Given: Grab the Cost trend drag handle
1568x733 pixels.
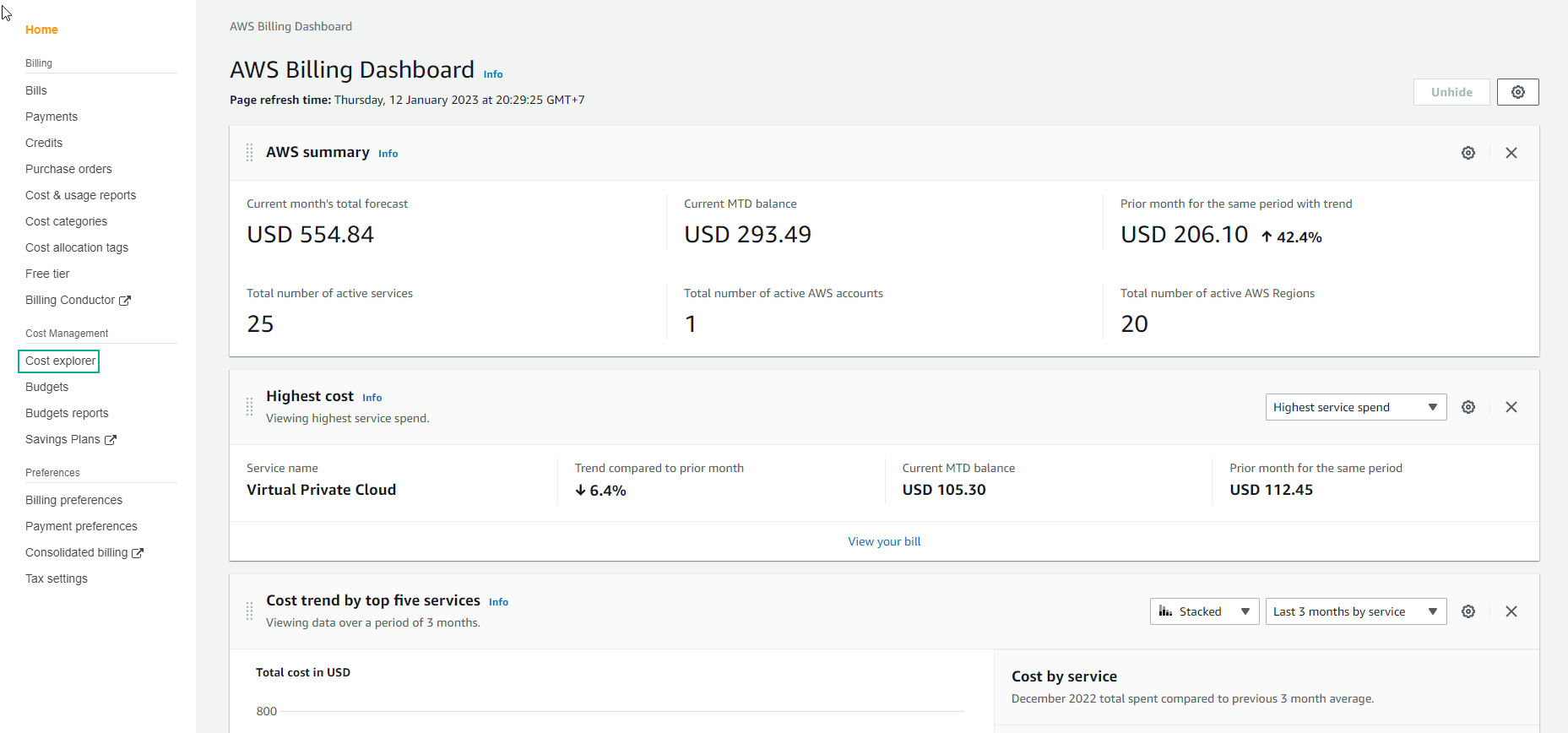Looking at the screenshot, I should pyautogui.click(x=249, y=611).
